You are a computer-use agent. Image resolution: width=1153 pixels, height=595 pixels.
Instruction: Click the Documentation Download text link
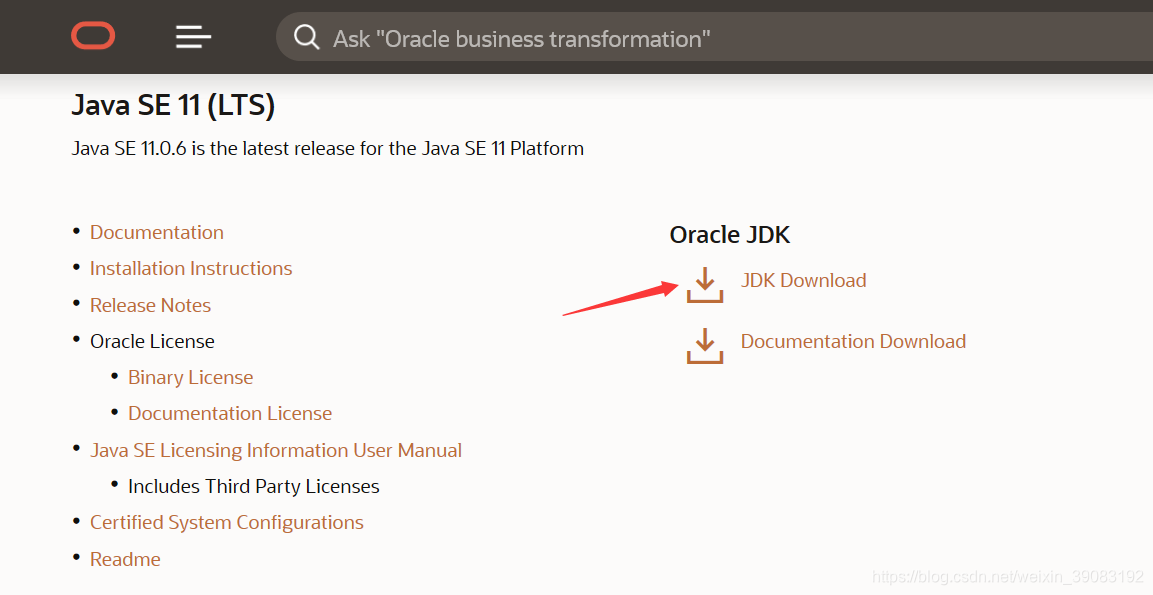point(853,341)
